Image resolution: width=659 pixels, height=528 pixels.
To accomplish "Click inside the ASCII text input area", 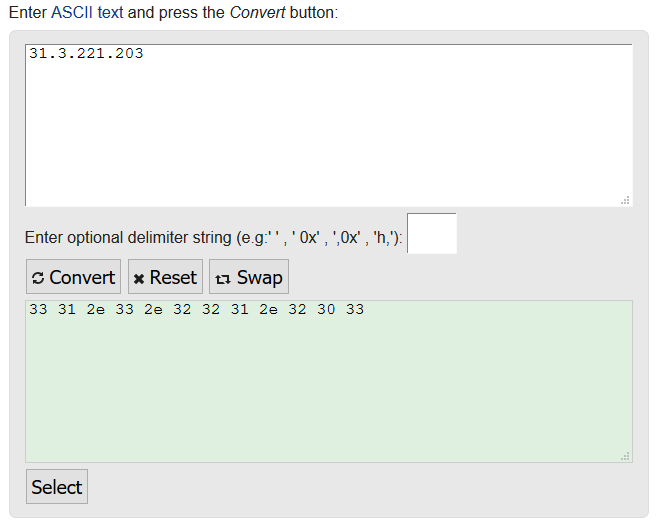I will (328, 130).
